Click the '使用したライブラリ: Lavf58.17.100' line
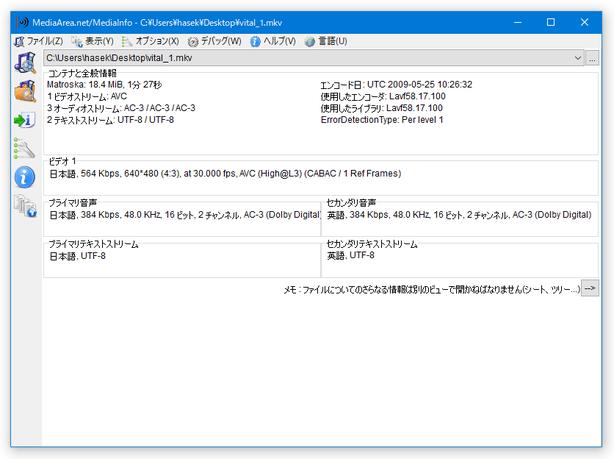This screenshot has height=459, width=614. (x=382, y=108)
